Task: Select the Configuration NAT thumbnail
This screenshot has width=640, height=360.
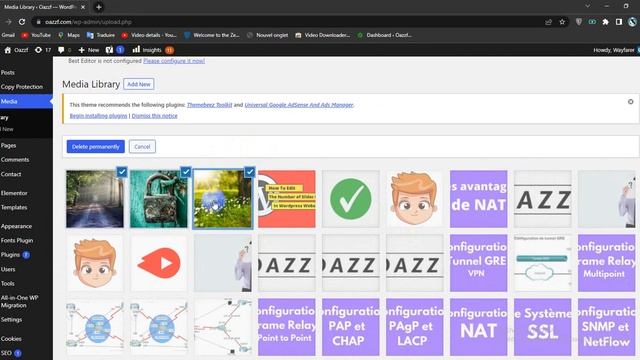Action: [478, 327]
